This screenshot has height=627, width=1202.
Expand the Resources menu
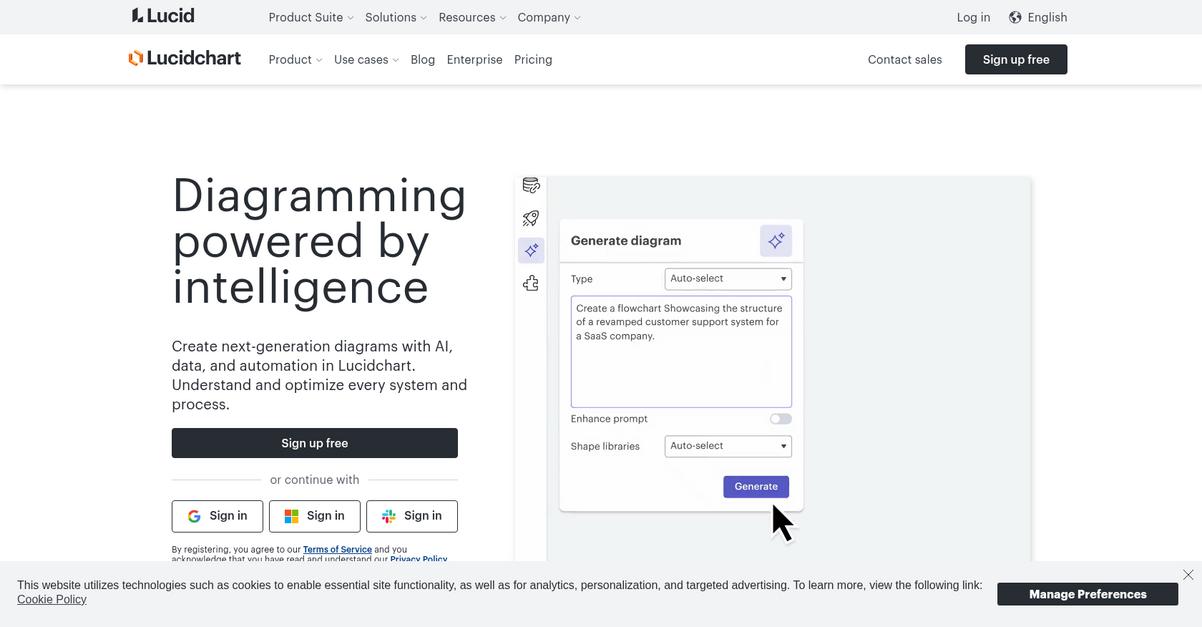click(x=472, y=17)
